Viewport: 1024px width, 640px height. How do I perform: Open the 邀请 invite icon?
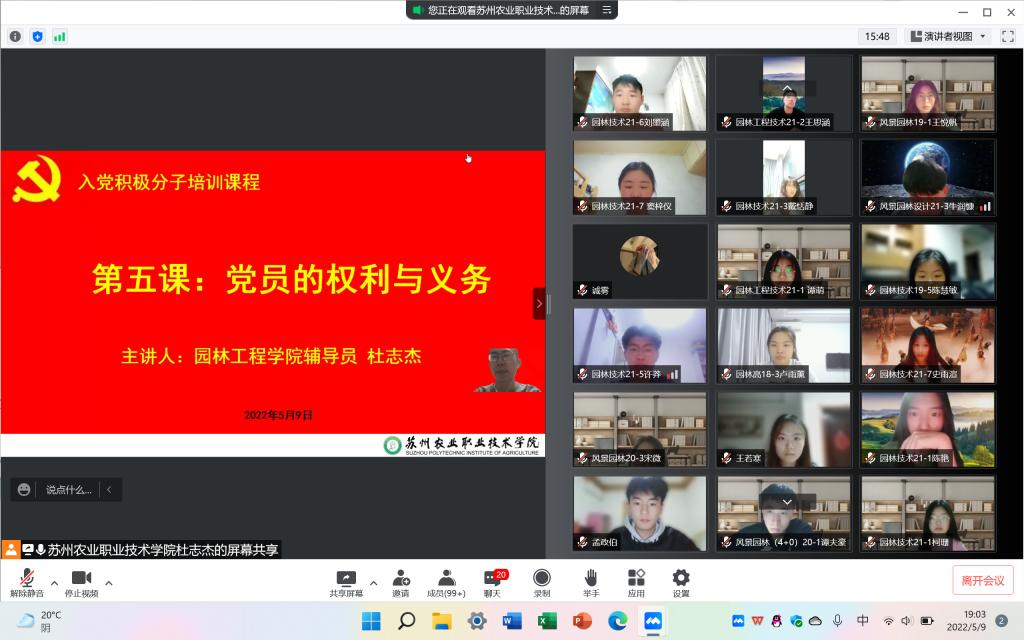[x=401, y=583]
